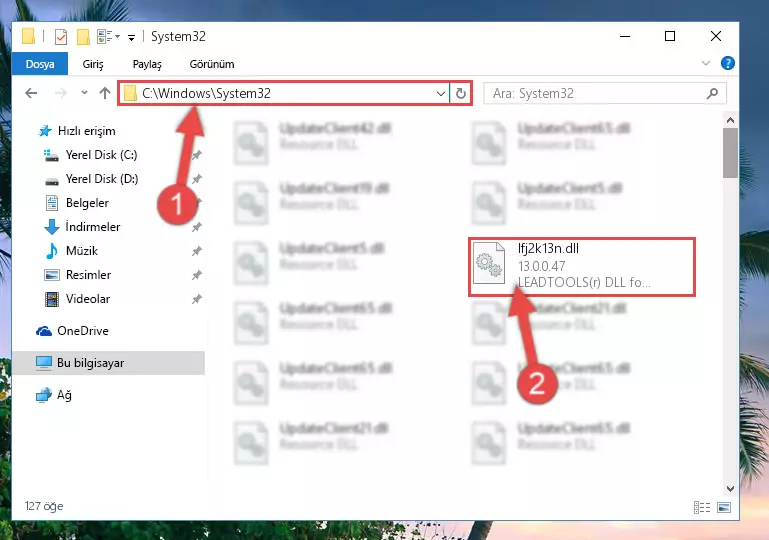Select OneDrive in navigation pane

(82, 331)
